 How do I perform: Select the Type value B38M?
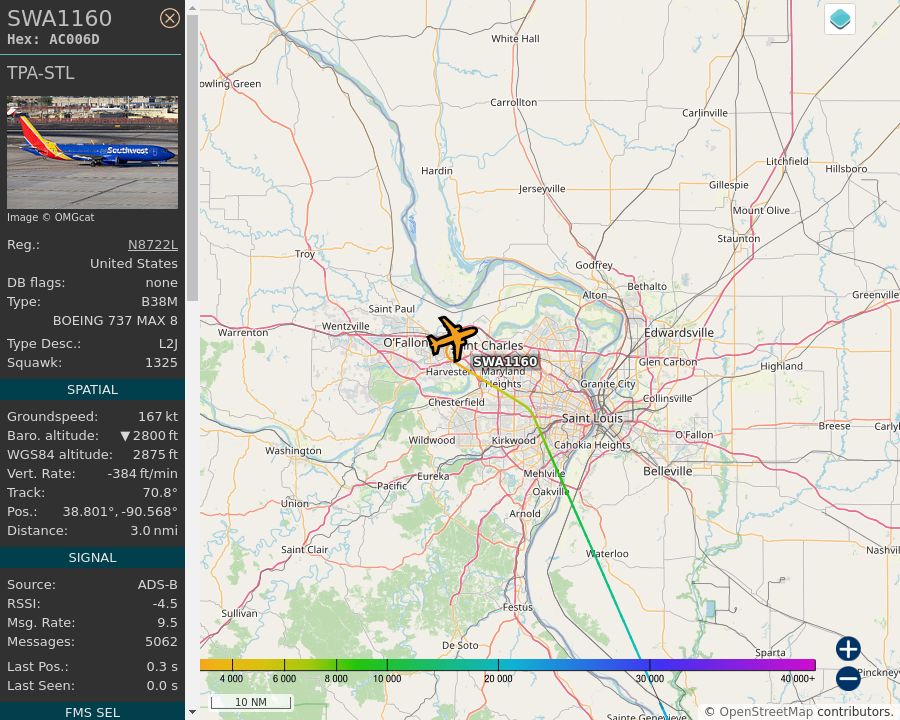click(160, 301)
